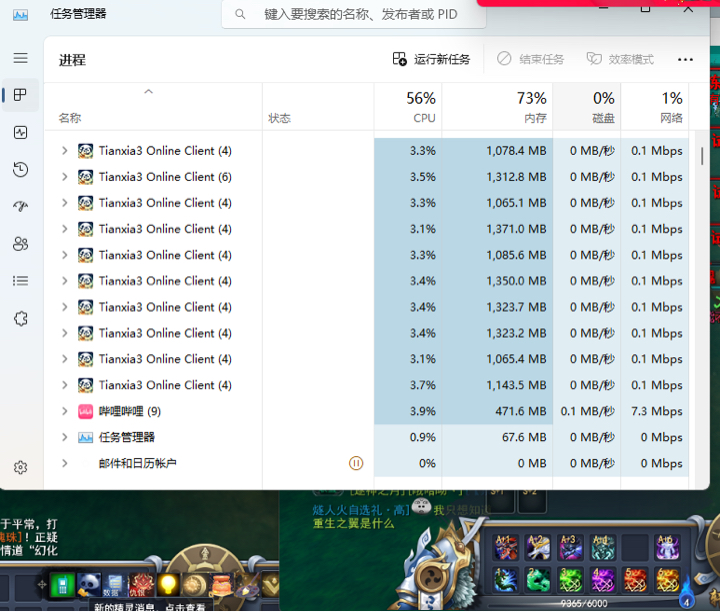This screenshot has width=720, height=612.
Task: Expand Tianxia3 process using 1,371.0 MB
Action: coord(65,229)
